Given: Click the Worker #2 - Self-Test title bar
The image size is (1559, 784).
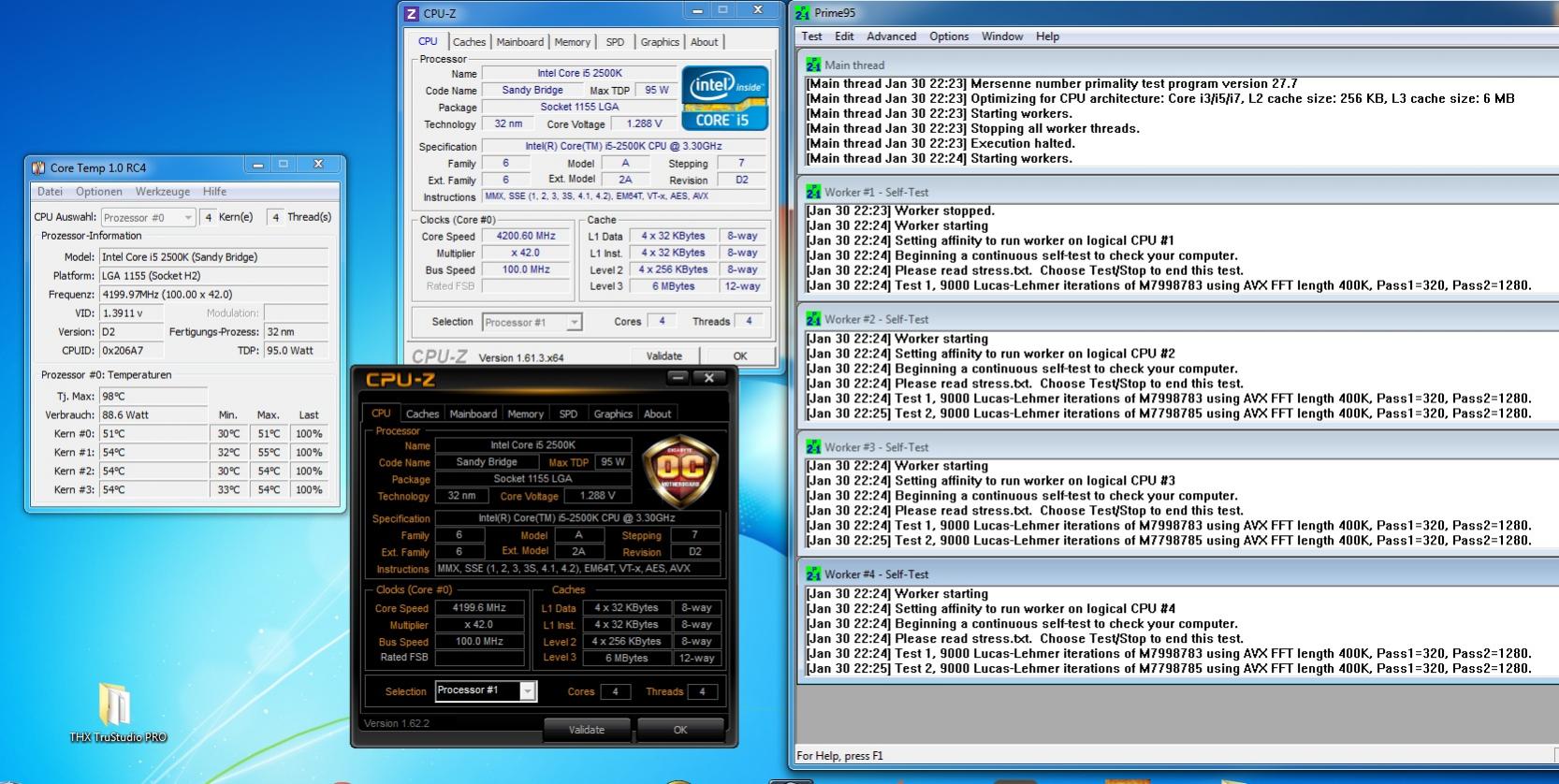Looking at the screenshot, I should 1177,319.
